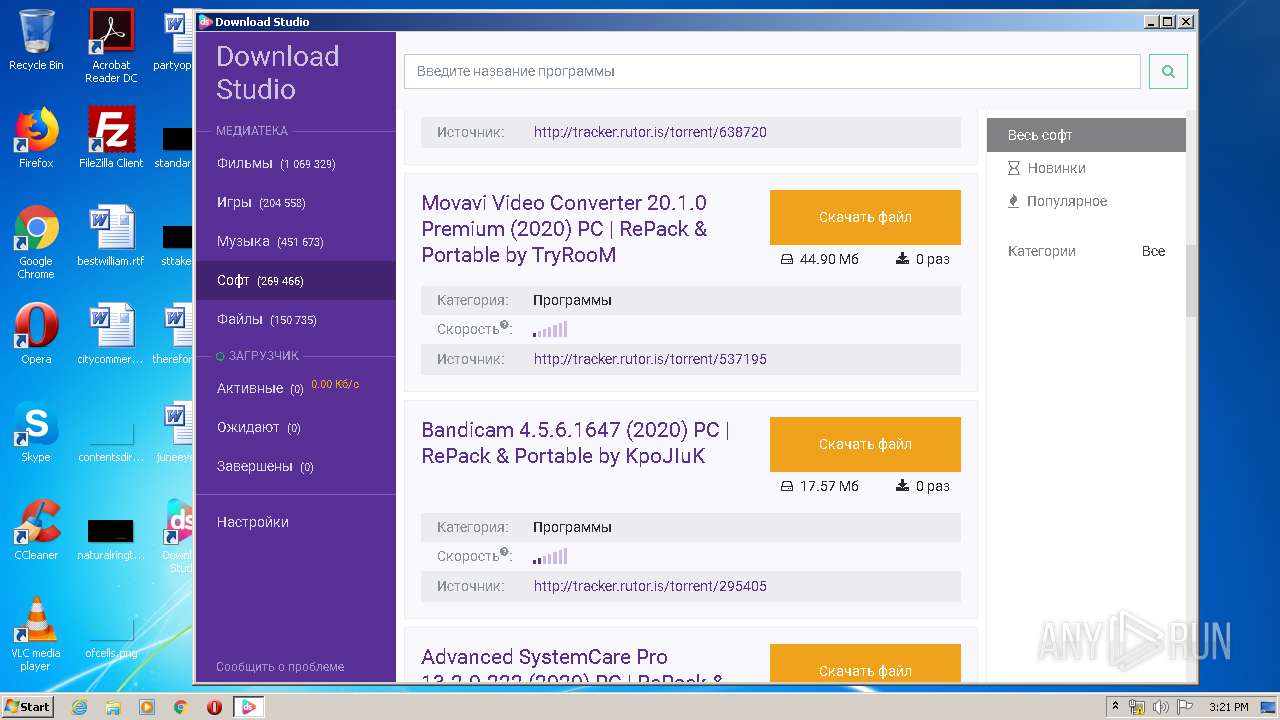
Task: Open Movavi Video Converter 20.1.0 title
Action: pos(564,229)
